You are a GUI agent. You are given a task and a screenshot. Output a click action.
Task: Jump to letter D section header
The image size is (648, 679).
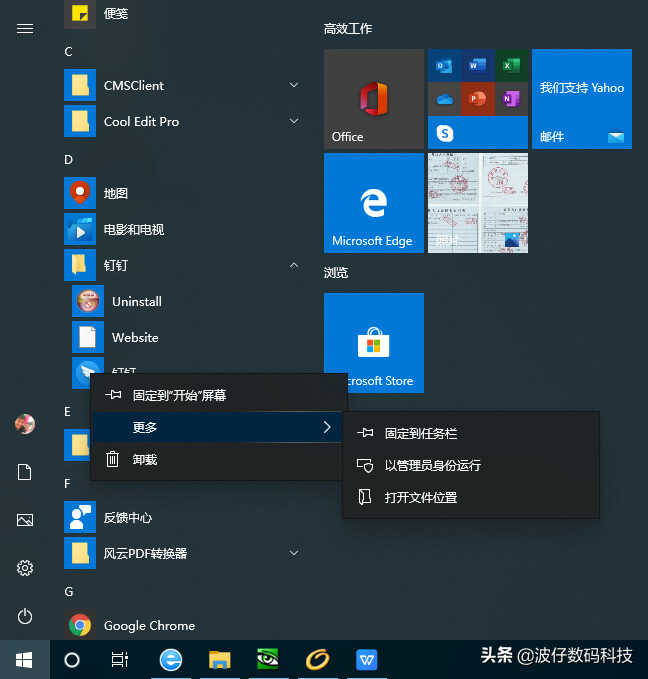coord(68,160)
